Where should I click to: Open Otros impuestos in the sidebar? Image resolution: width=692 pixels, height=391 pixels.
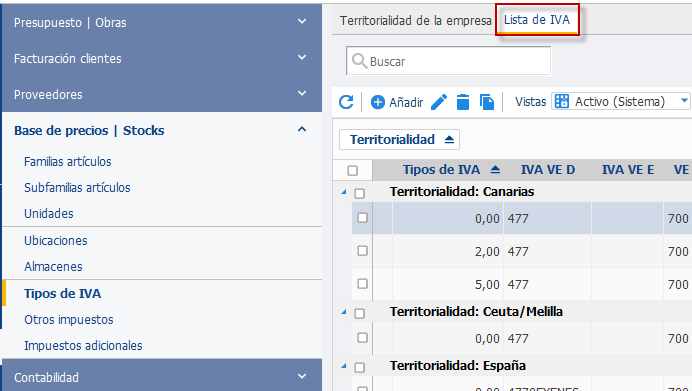tap(69, 320)
